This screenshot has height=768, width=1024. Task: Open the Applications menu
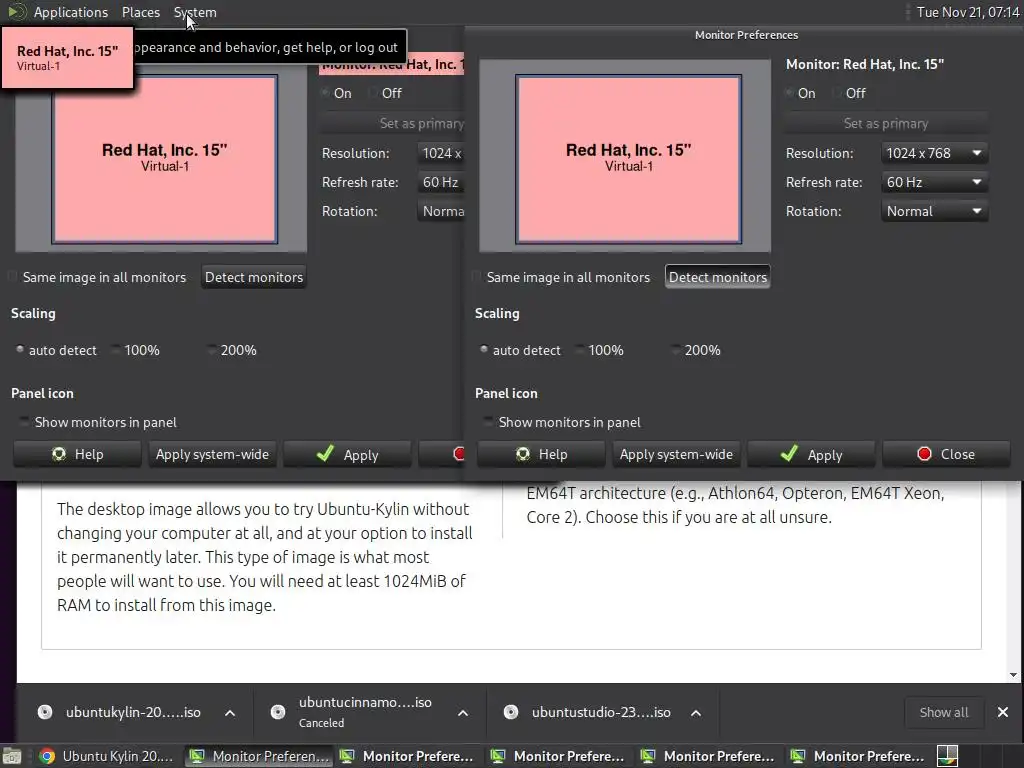[x=71, y=12]
